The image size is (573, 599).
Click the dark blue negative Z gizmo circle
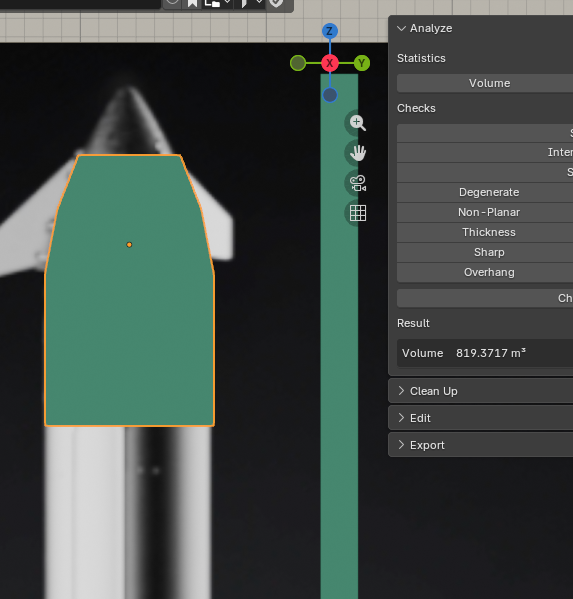click(330, 95)
